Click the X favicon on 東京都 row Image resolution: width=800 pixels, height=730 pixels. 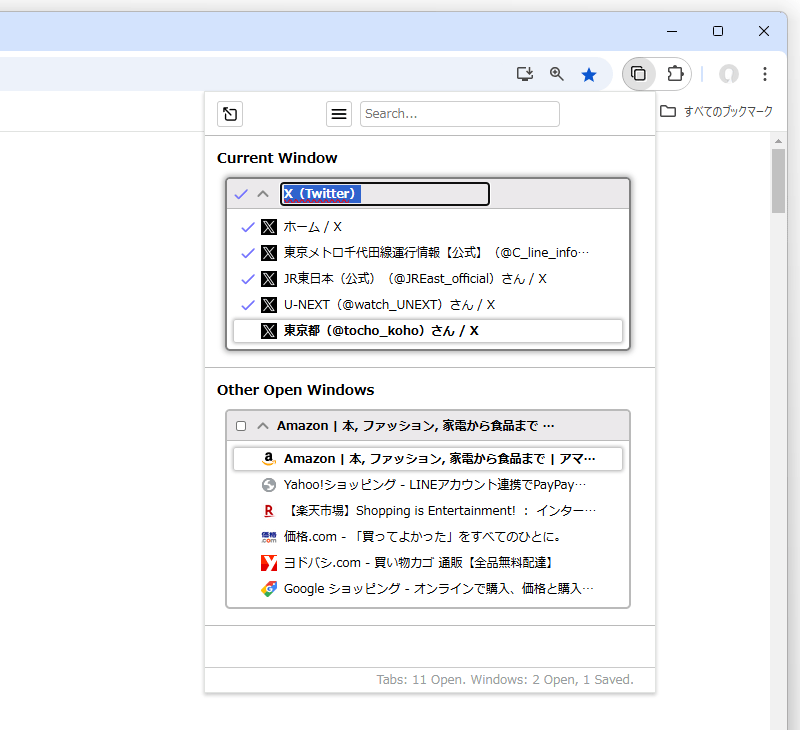click(x=269, y=331)
